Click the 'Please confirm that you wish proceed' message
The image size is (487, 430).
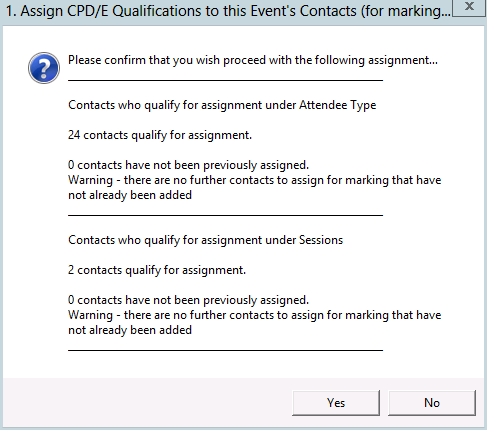coord(253,60)
